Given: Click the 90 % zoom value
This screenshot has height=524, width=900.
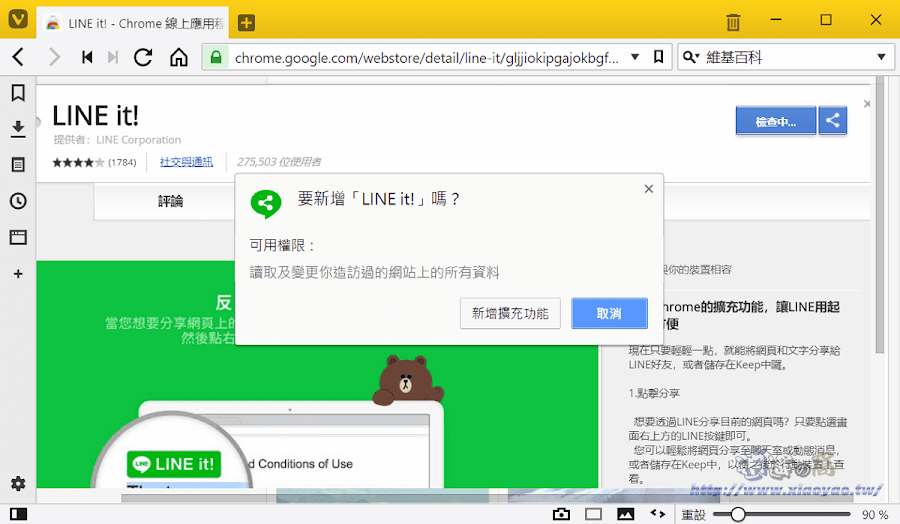Looking at the screenshot, I should click(875, 515).
